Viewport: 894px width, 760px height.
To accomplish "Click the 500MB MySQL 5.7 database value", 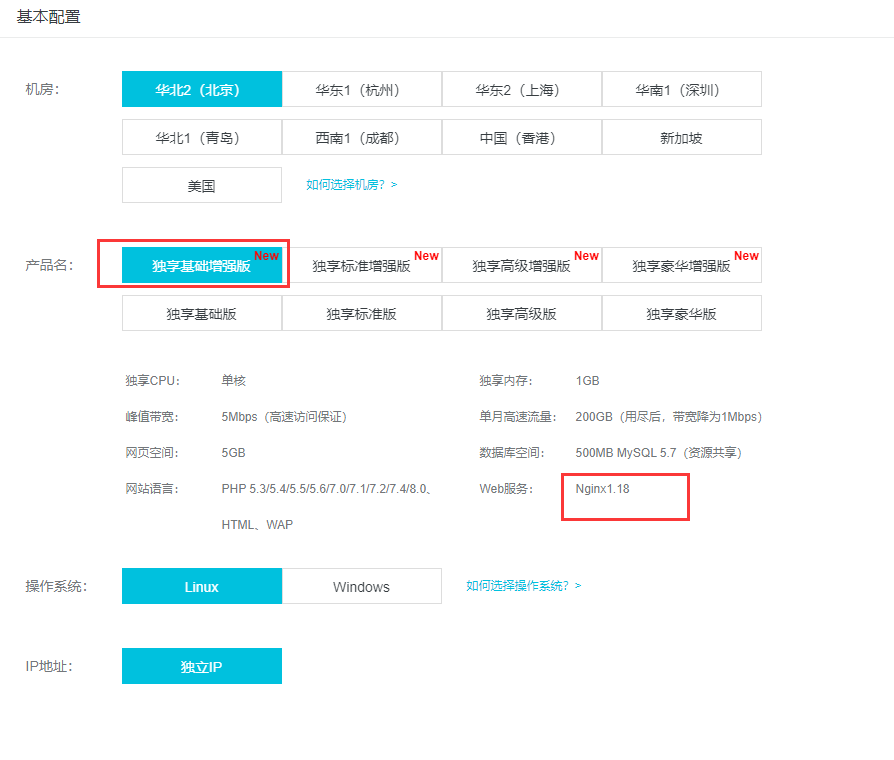I will pos(659,453).
